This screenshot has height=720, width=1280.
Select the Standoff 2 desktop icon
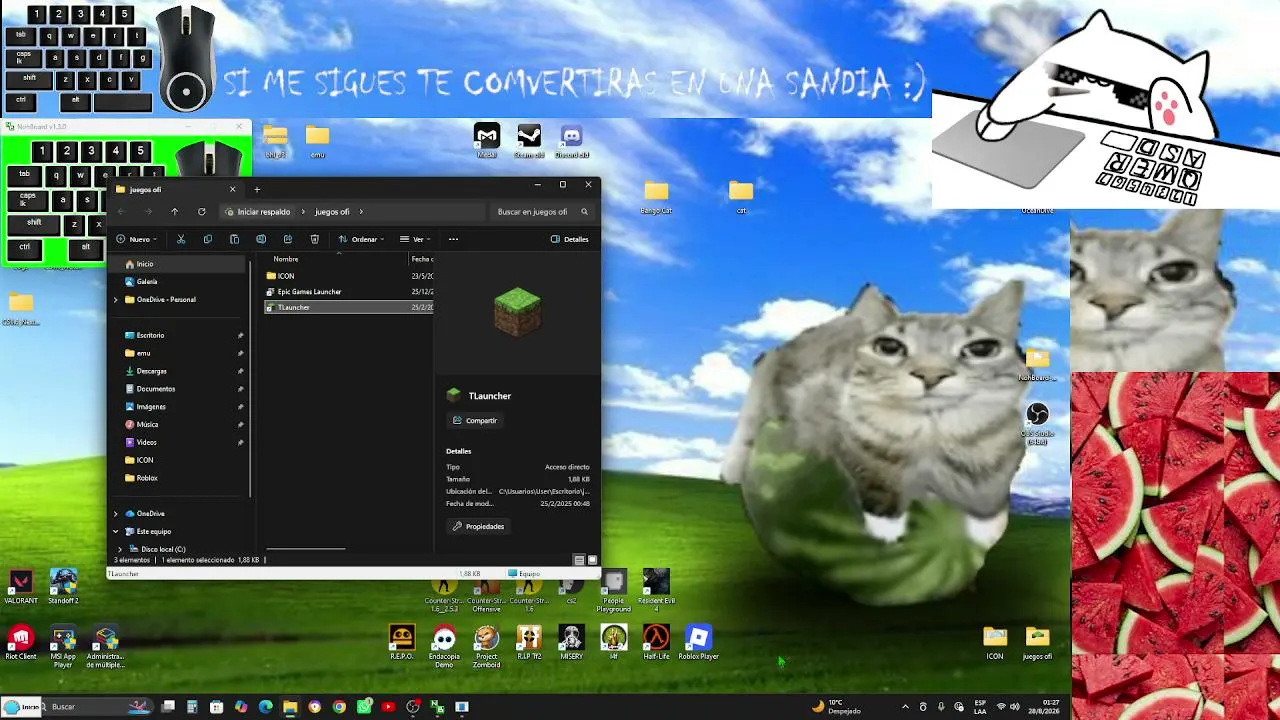tap(63, 587)
